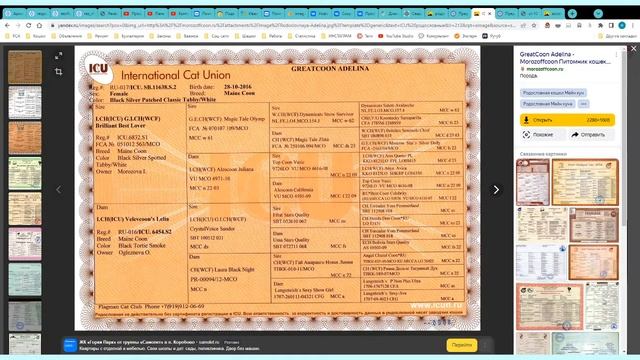Open the extensions puzzle icon
Viewport: 640px width, 360px height.
[x=600, y=25]
